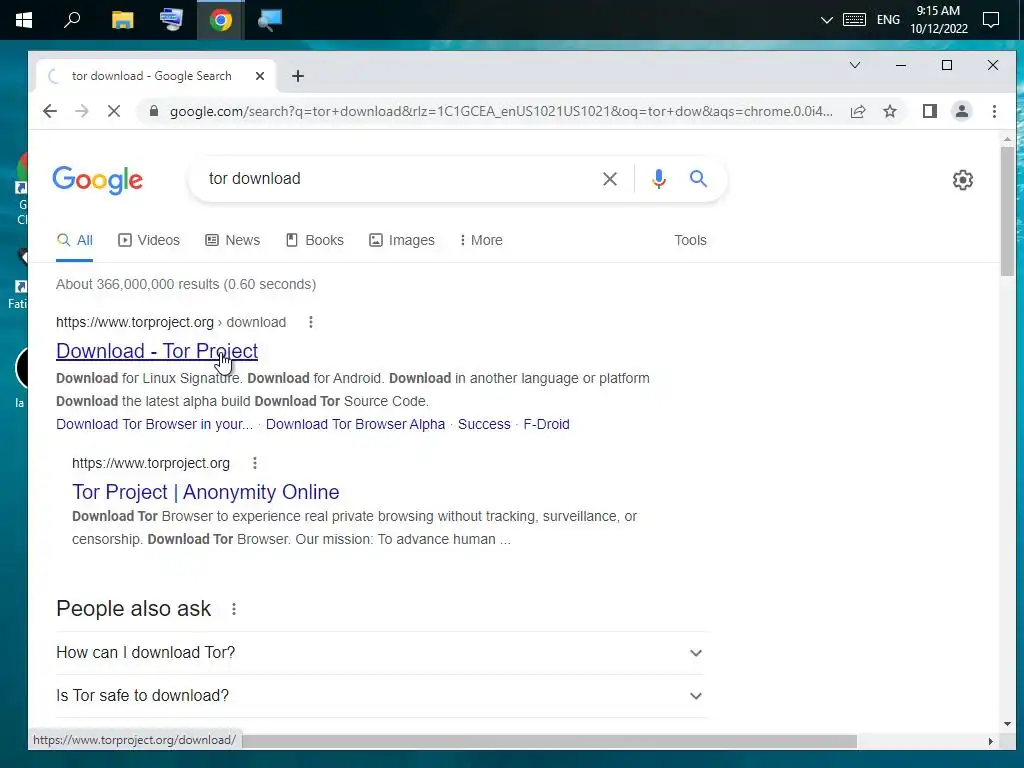Open the F-Droid sitelink
The height and width of the screenshot is (768, 1024).
click(547, 424)
